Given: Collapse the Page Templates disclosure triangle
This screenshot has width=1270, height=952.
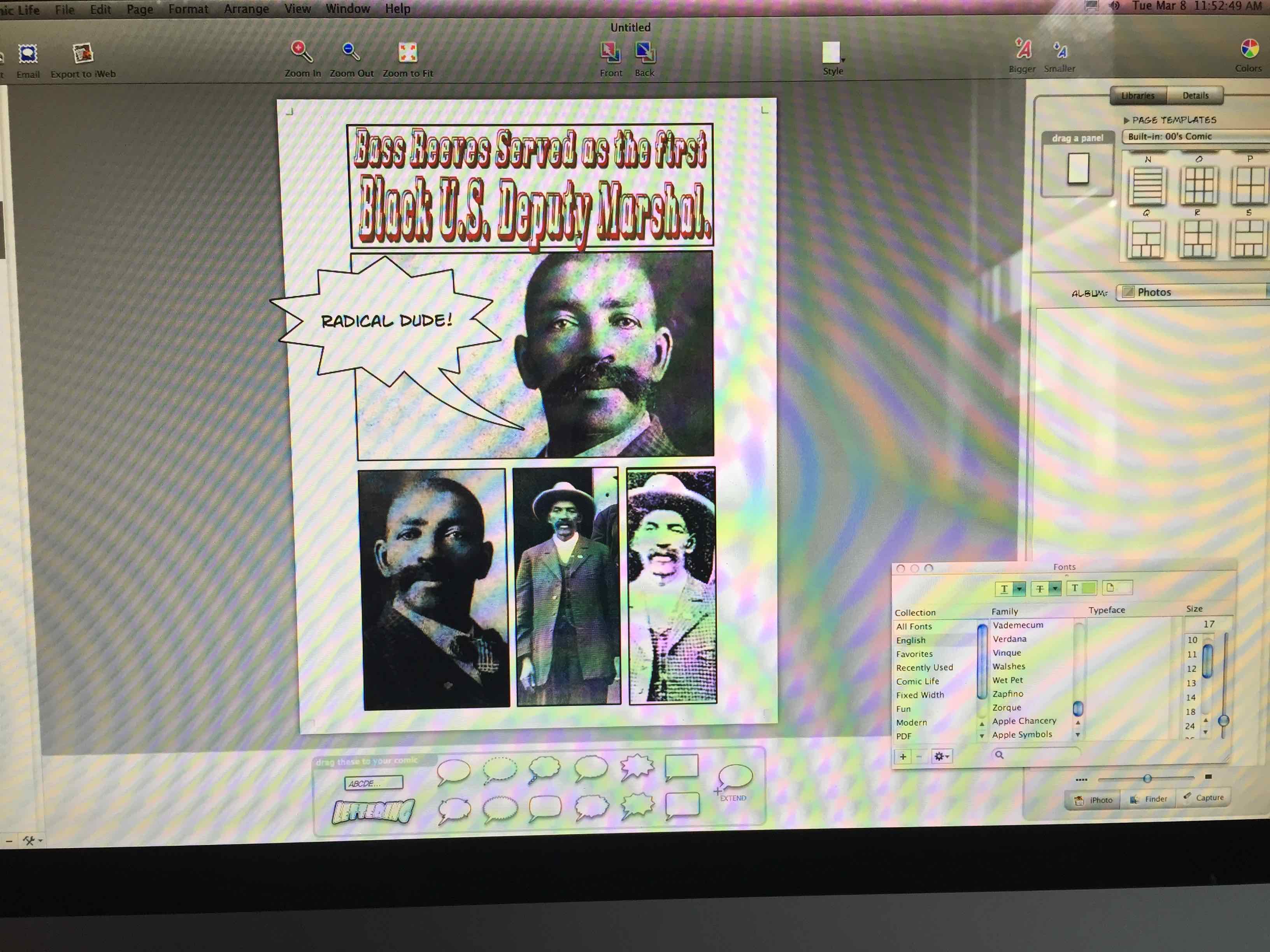Looking at the screenshot, I should coord(1126,121).
